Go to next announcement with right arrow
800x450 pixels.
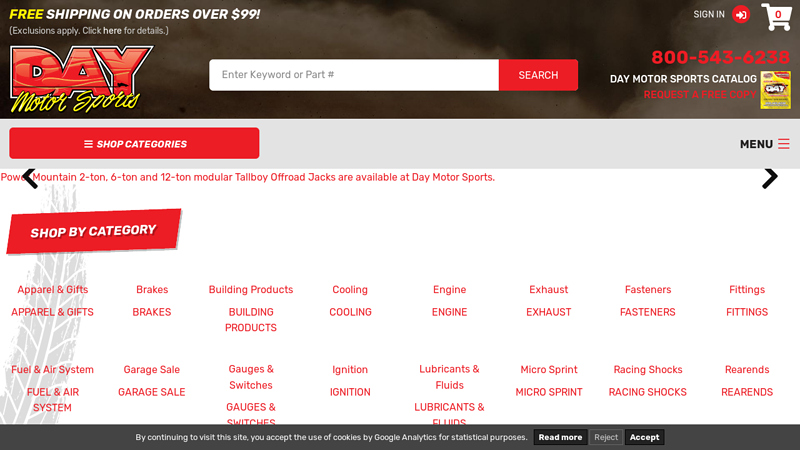(x=770, y=178)
